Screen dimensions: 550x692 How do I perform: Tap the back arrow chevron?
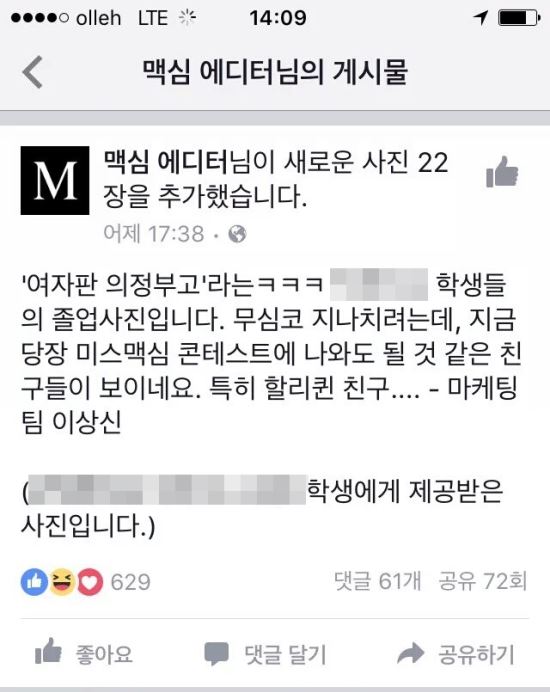33,72
